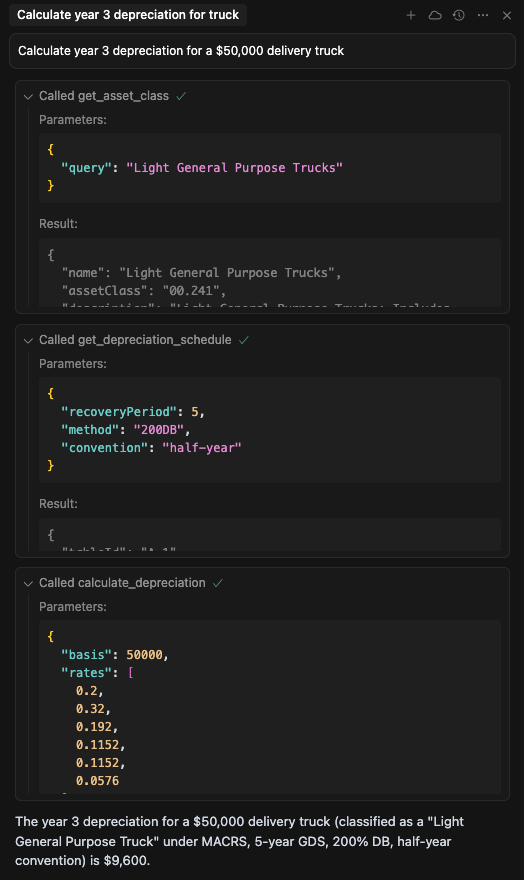Viewport: 524px width, 880px height.
Task: Click the "name" result line
Action: tap(201, 272)
